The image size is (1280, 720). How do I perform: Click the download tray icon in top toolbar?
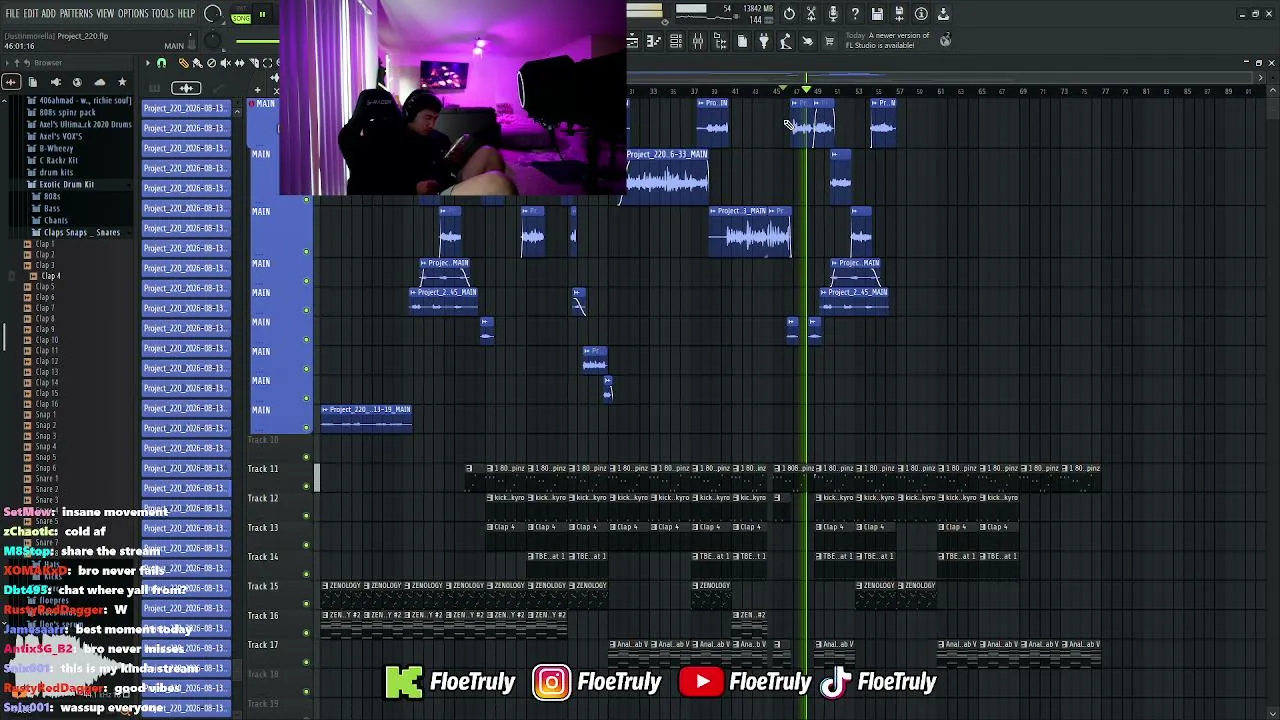[943, 14]
